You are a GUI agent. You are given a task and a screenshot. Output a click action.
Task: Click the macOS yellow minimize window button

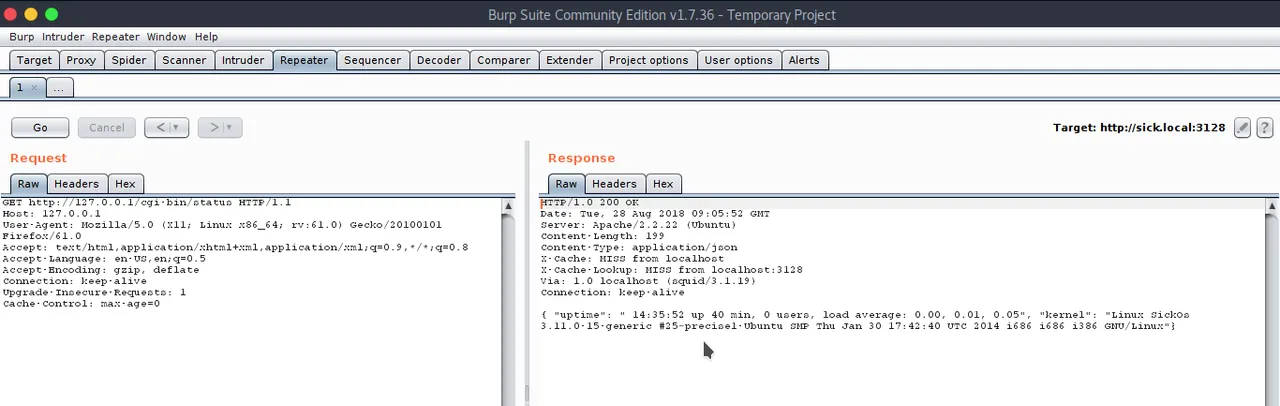click(31, 14)
